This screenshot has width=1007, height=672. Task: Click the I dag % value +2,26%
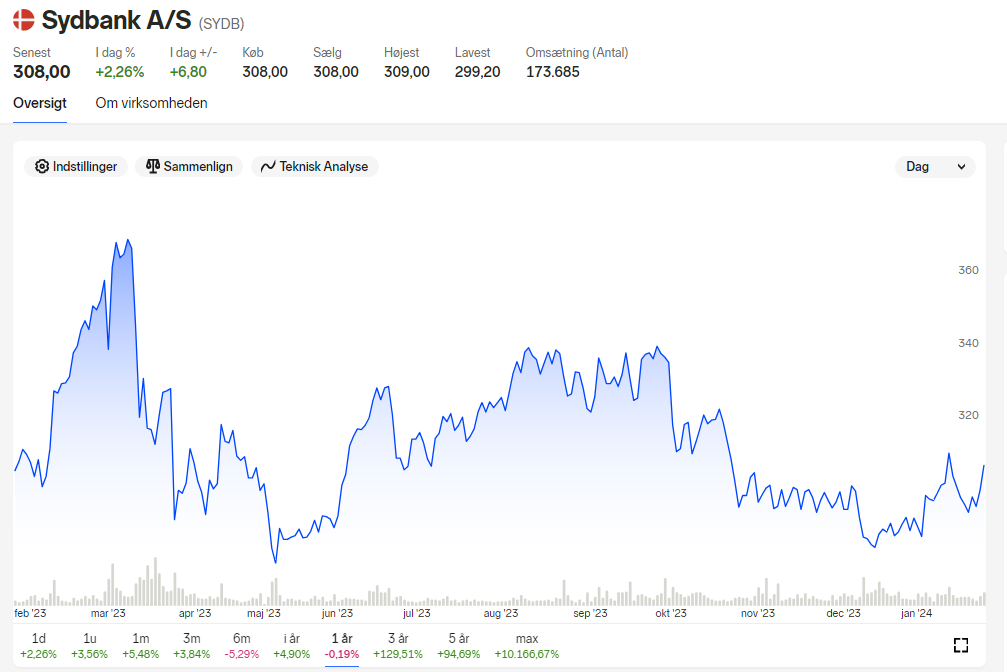(x=119, y=72)
